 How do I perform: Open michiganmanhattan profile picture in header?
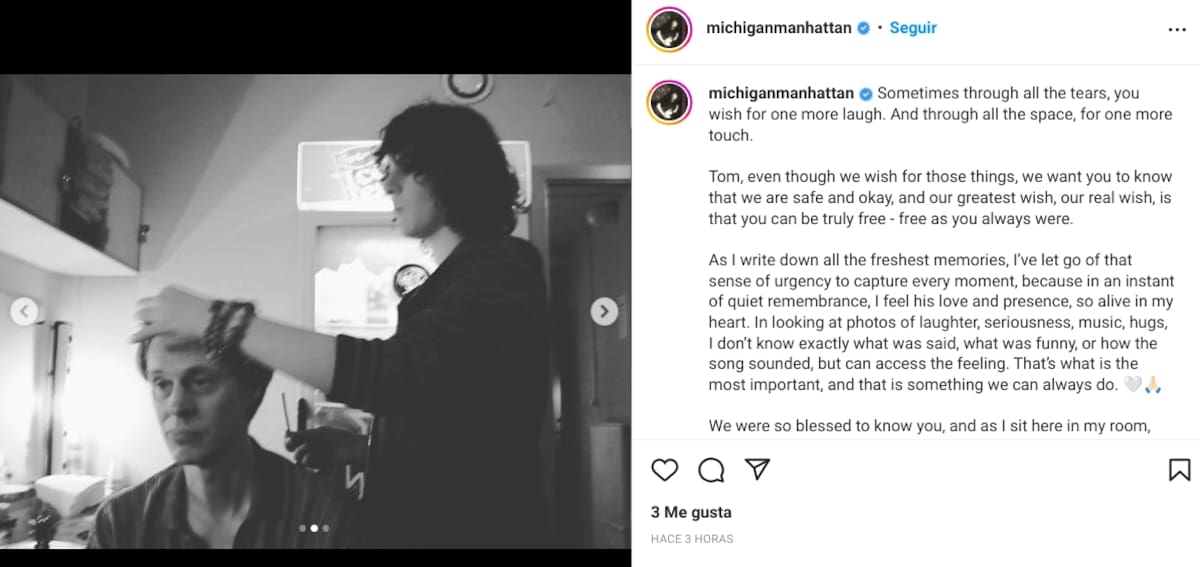[669, 30]
